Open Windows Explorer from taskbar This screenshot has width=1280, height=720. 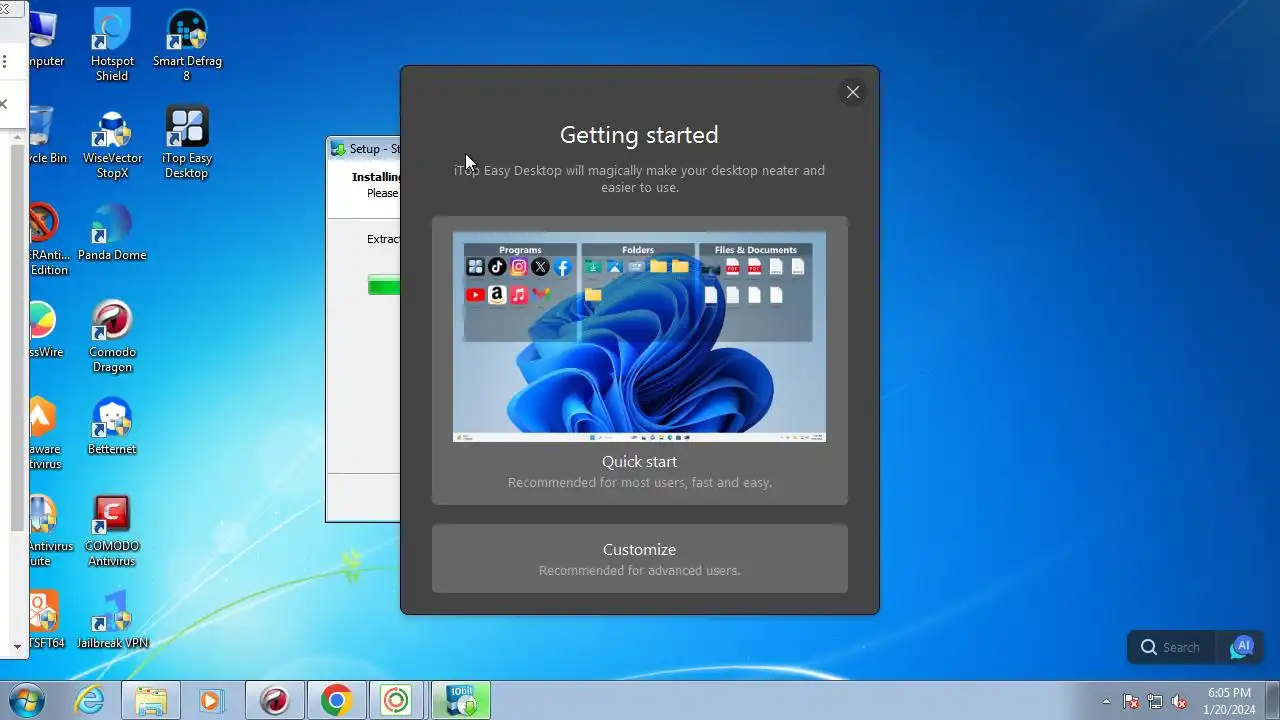click(x=151, y=700)
